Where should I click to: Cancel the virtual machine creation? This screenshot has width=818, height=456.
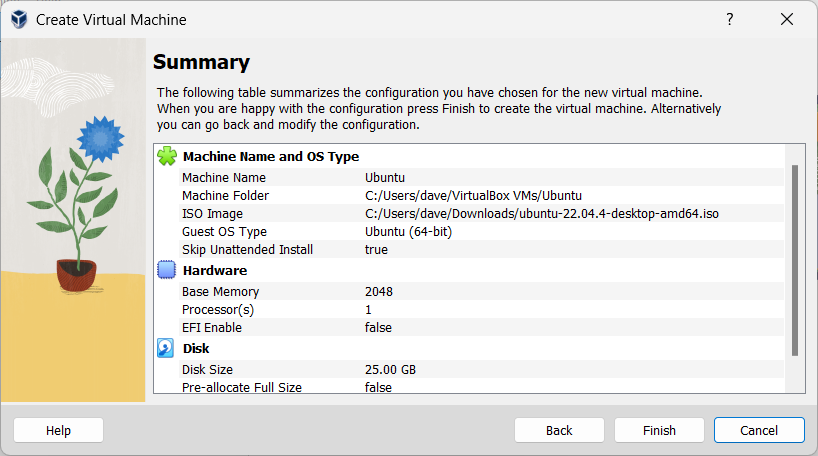(759, 430)
